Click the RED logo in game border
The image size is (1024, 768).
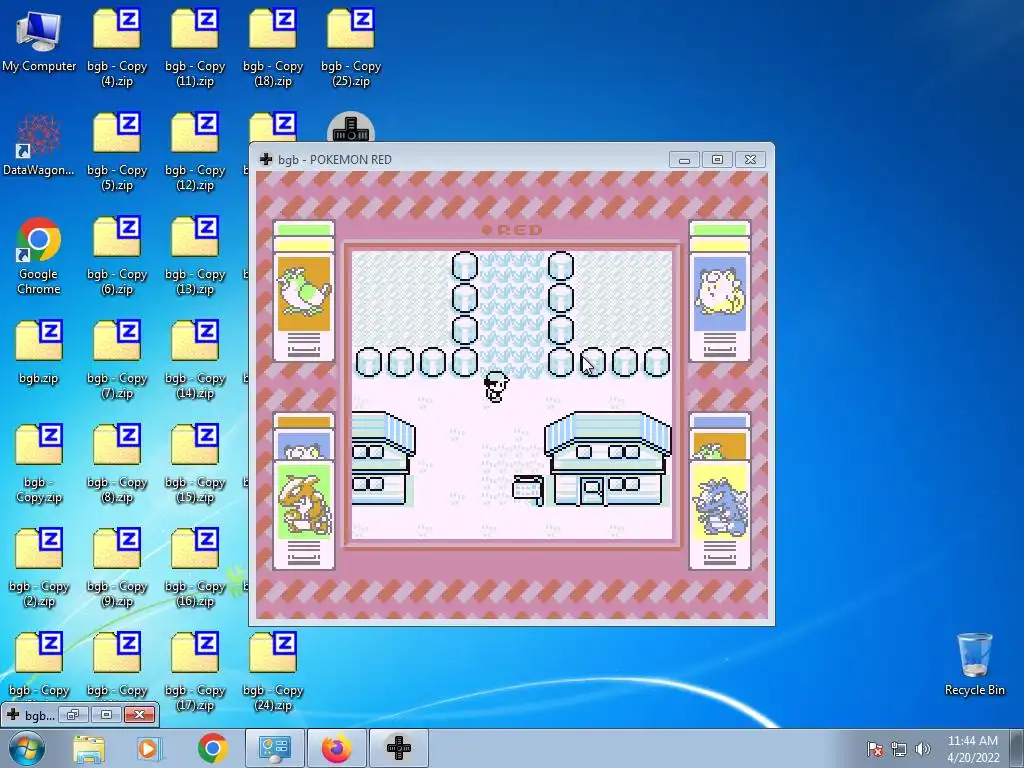tap(512, 230)
